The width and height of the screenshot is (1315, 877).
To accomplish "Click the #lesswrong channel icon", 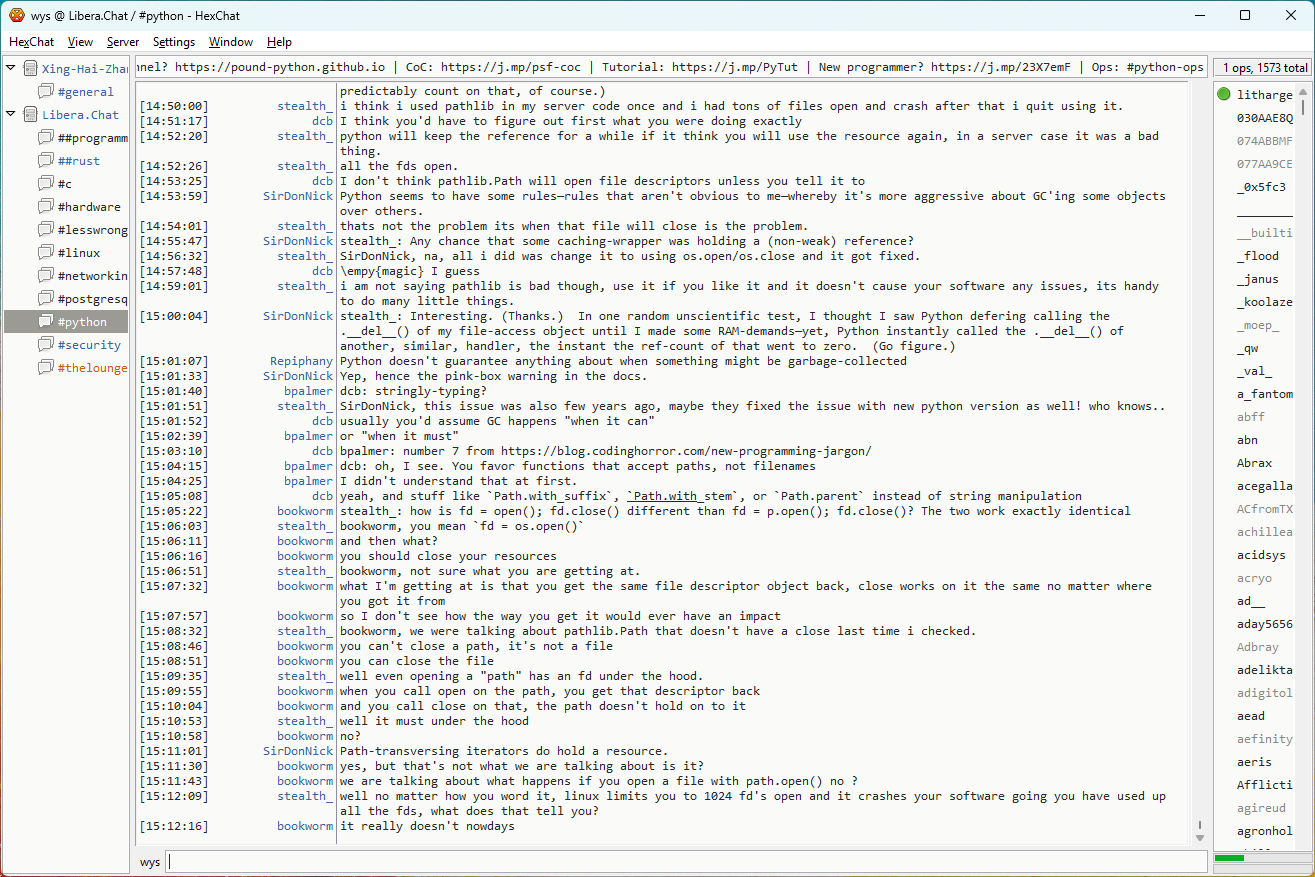I will point(46,230).
